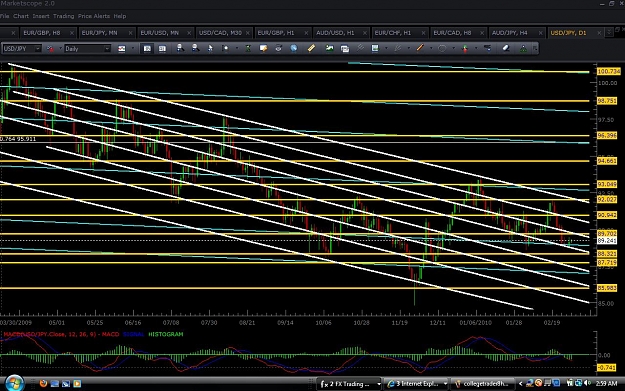This screenshot has width=625, height=391.
Task: Click the blue globe icon
Action: 294,48
